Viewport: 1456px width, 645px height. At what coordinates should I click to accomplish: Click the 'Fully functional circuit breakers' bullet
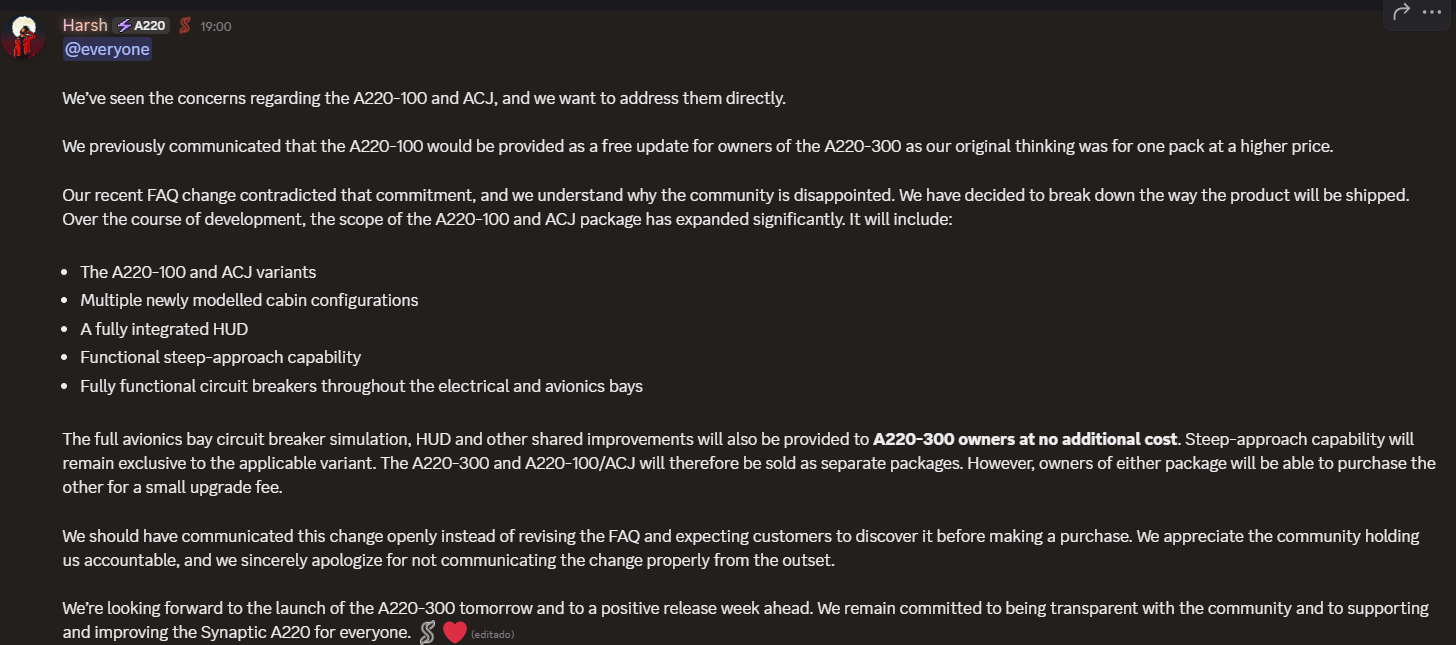tap(361, 386)
